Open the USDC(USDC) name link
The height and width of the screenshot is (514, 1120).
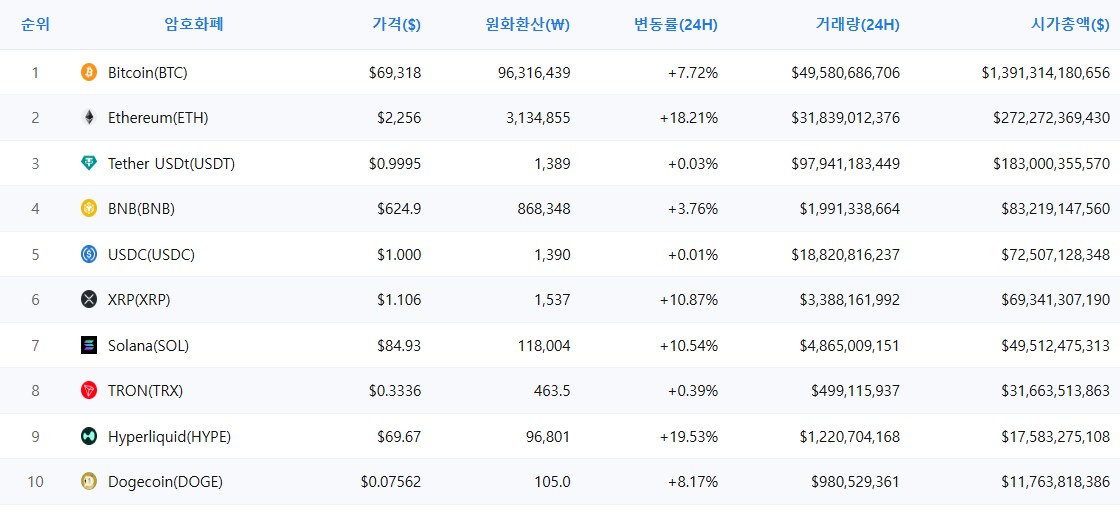point(151,255)
